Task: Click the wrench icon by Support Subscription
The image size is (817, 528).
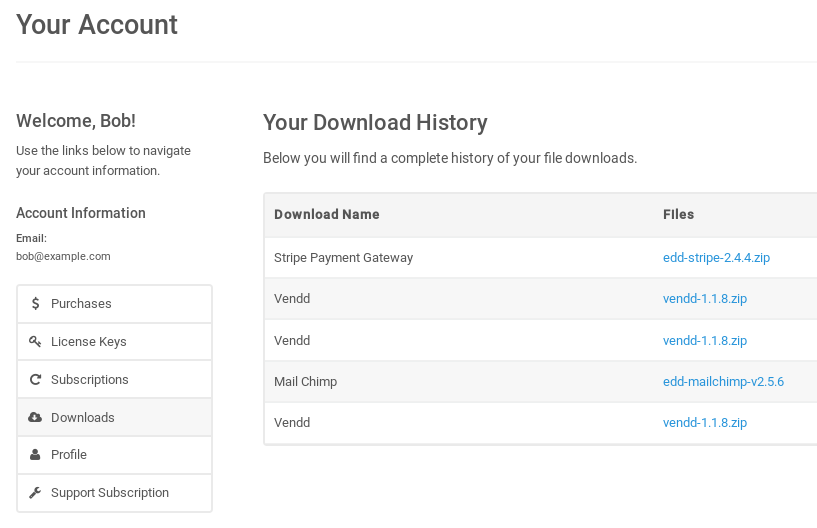Action: pos(36,493)
